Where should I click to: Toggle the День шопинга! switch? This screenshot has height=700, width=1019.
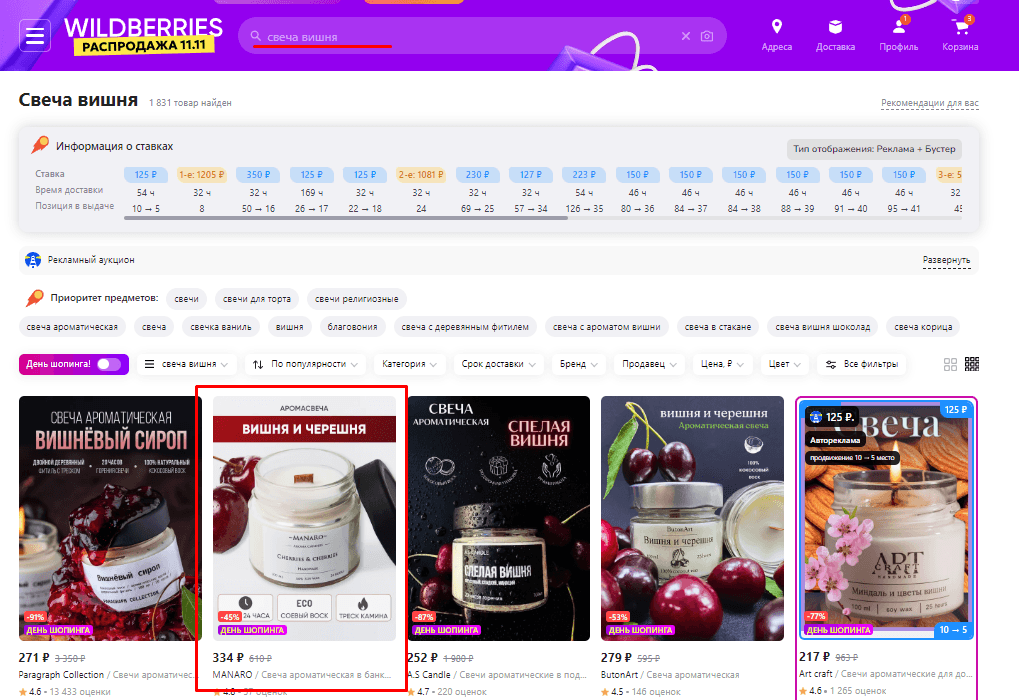coord(109,364)
